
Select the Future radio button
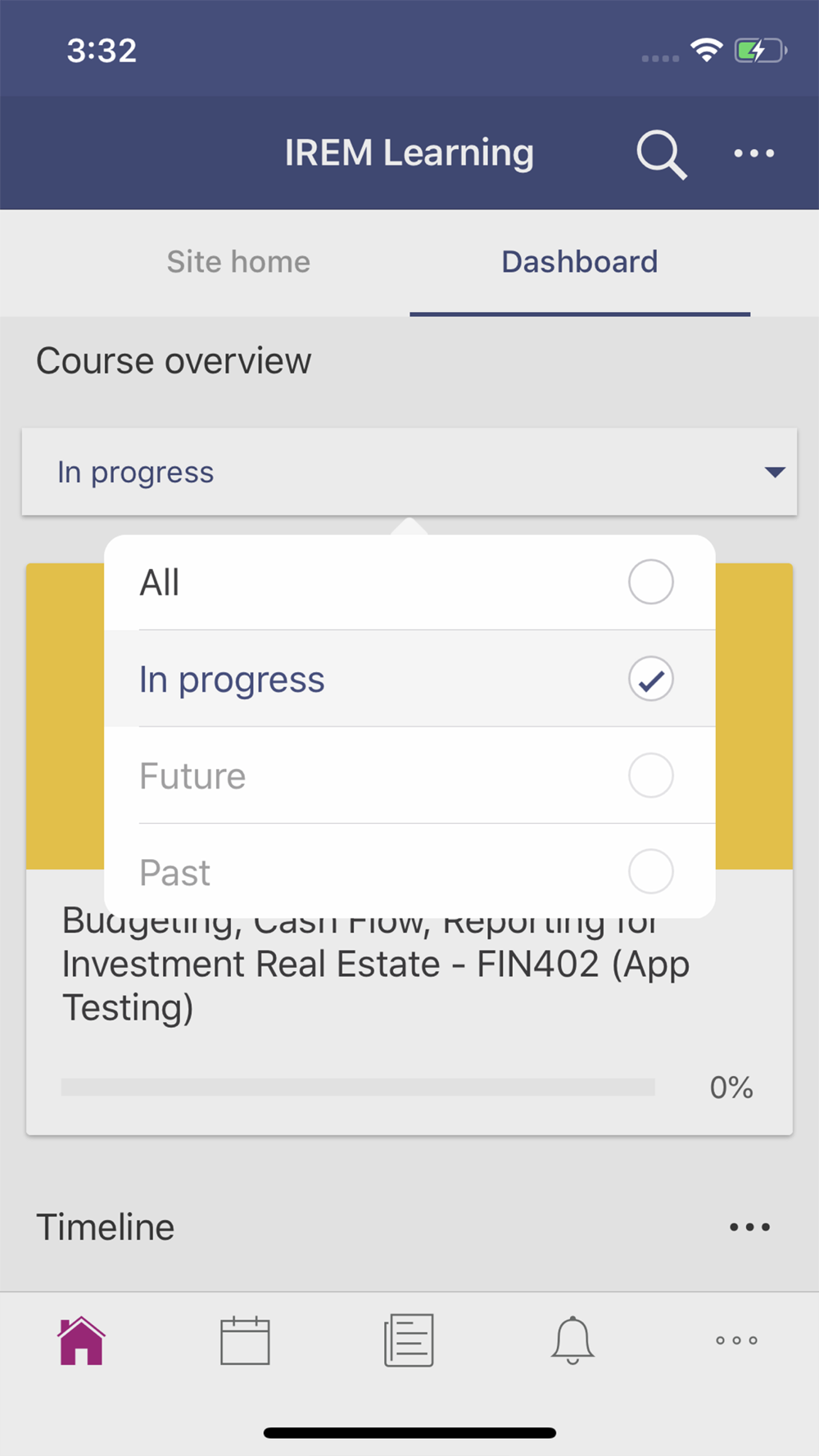650,775
